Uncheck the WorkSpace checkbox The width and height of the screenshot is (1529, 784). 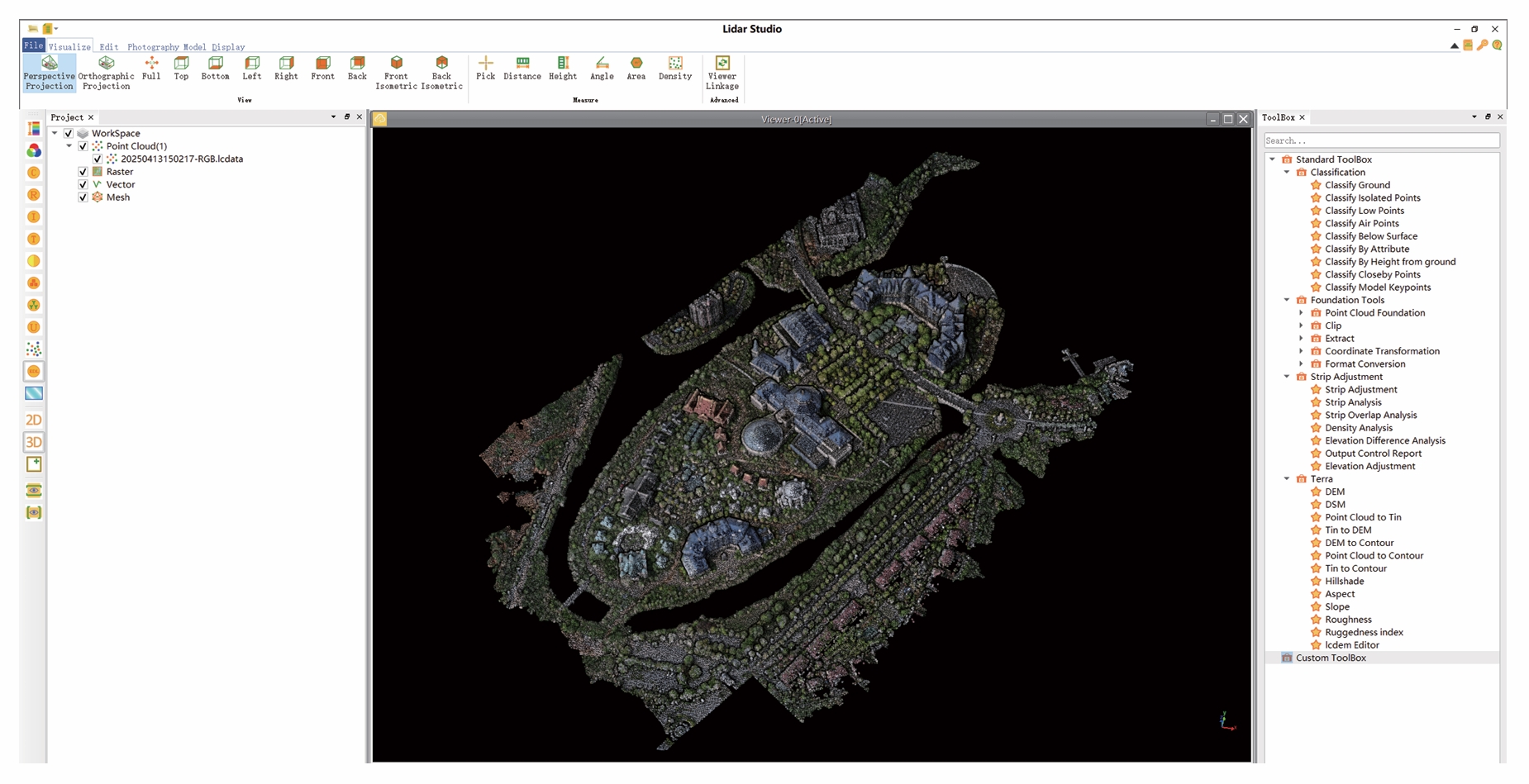(69, 133)
